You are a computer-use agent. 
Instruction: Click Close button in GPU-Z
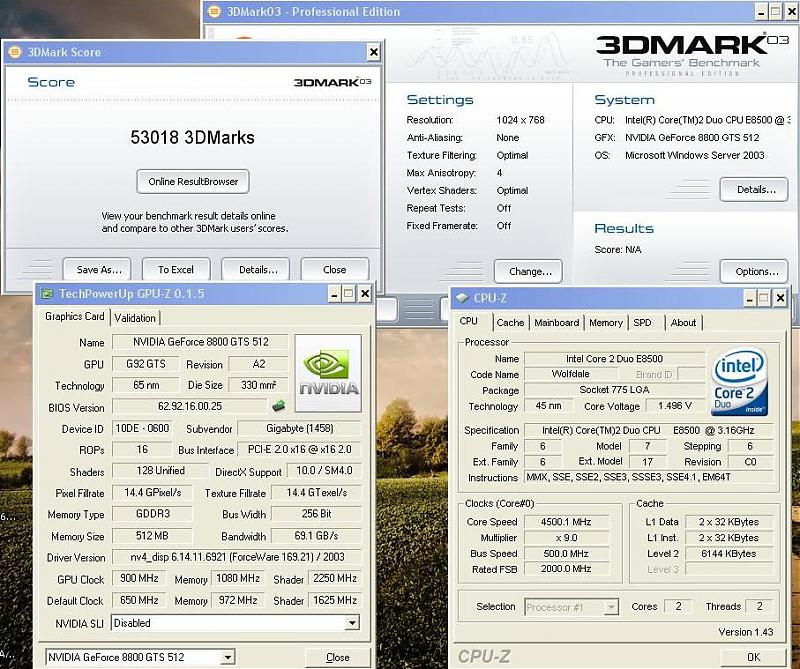[337, 657]
